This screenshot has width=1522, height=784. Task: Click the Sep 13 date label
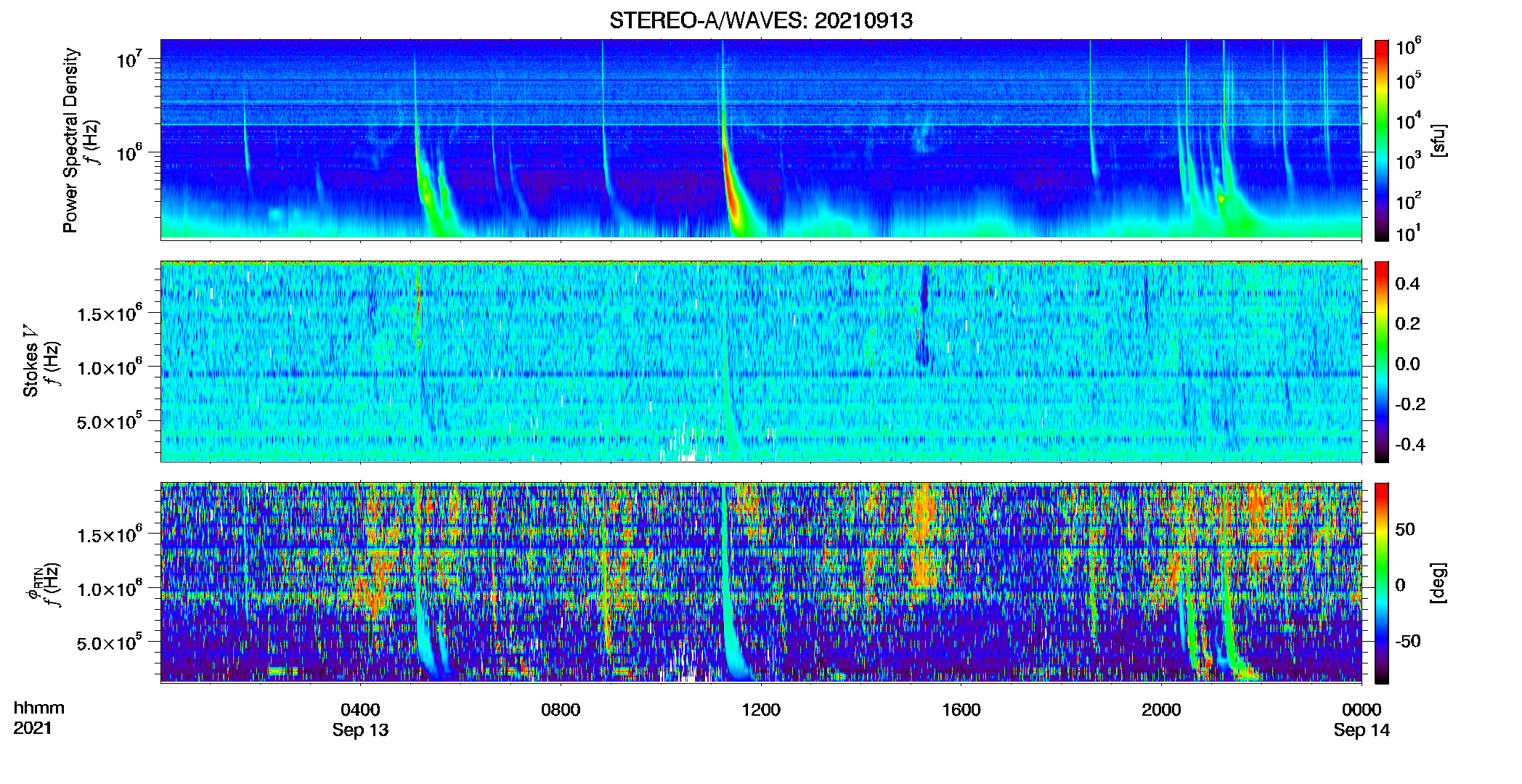[x=360, y=730]
